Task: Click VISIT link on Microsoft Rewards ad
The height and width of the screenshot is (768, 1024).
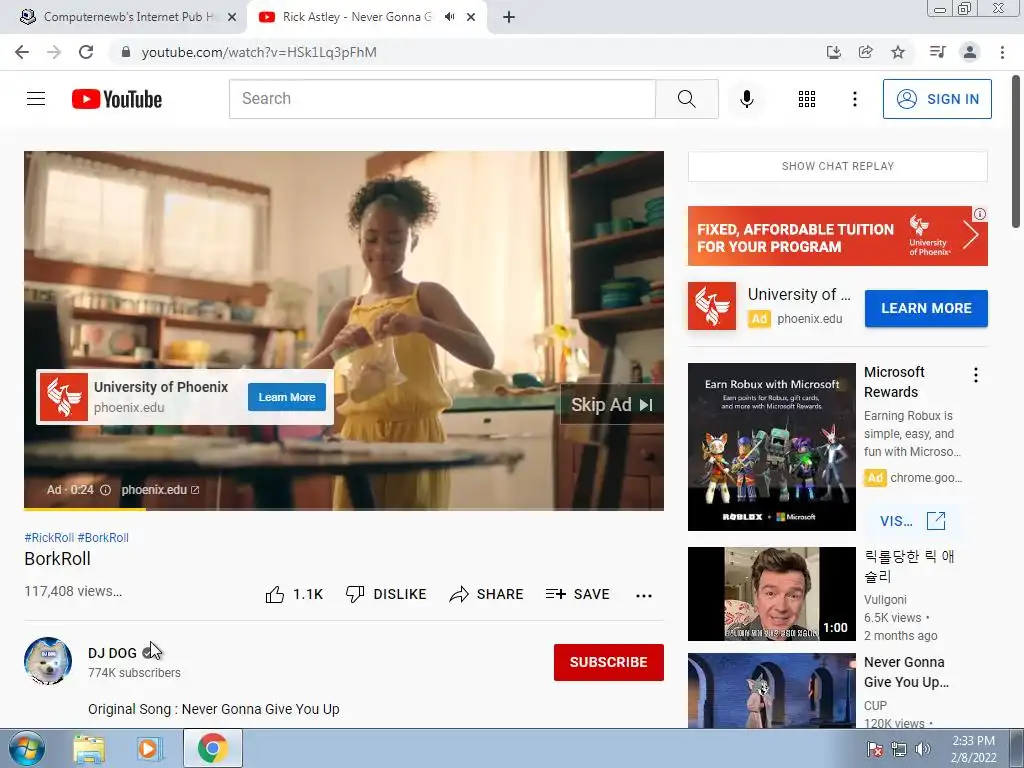Action: (912, 521)
